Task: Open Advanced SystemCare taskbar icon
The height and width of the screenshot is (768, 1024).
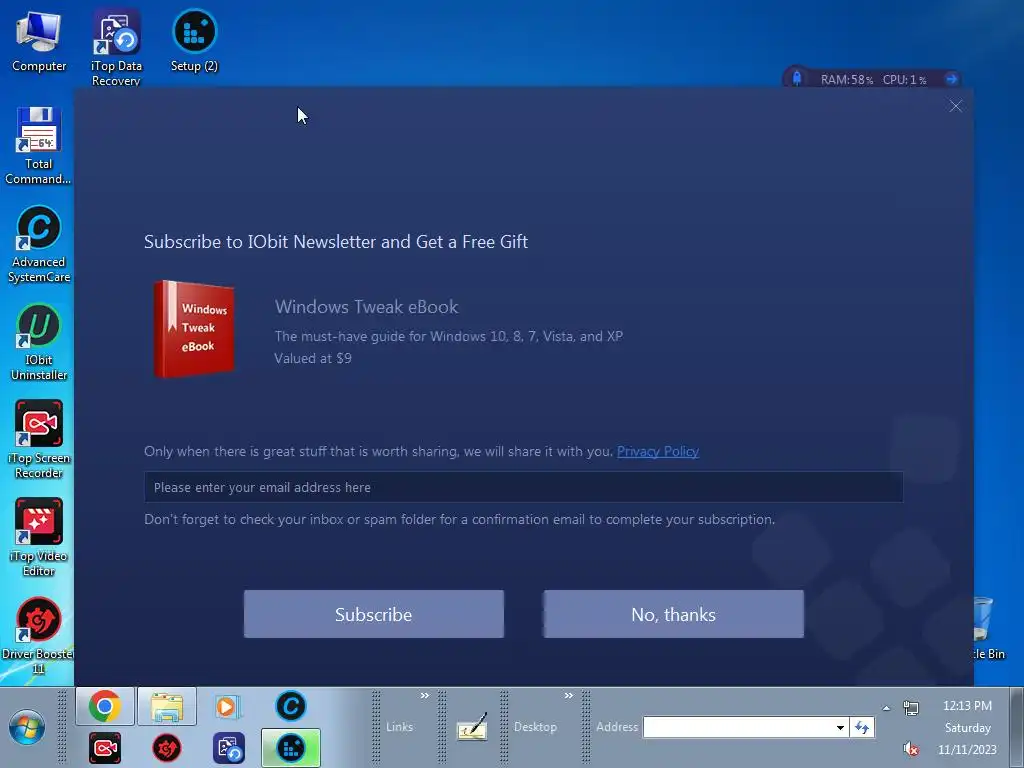Action: coord(291,706)
